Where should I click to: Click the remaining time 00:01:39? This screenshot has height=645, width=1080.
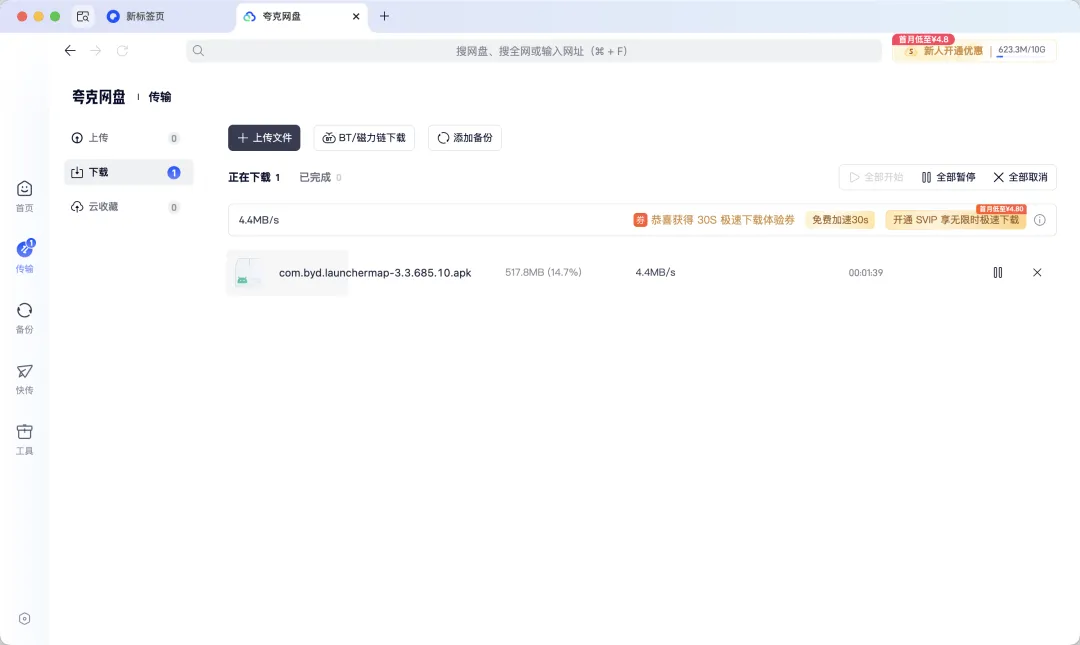[x=866, y=273]
